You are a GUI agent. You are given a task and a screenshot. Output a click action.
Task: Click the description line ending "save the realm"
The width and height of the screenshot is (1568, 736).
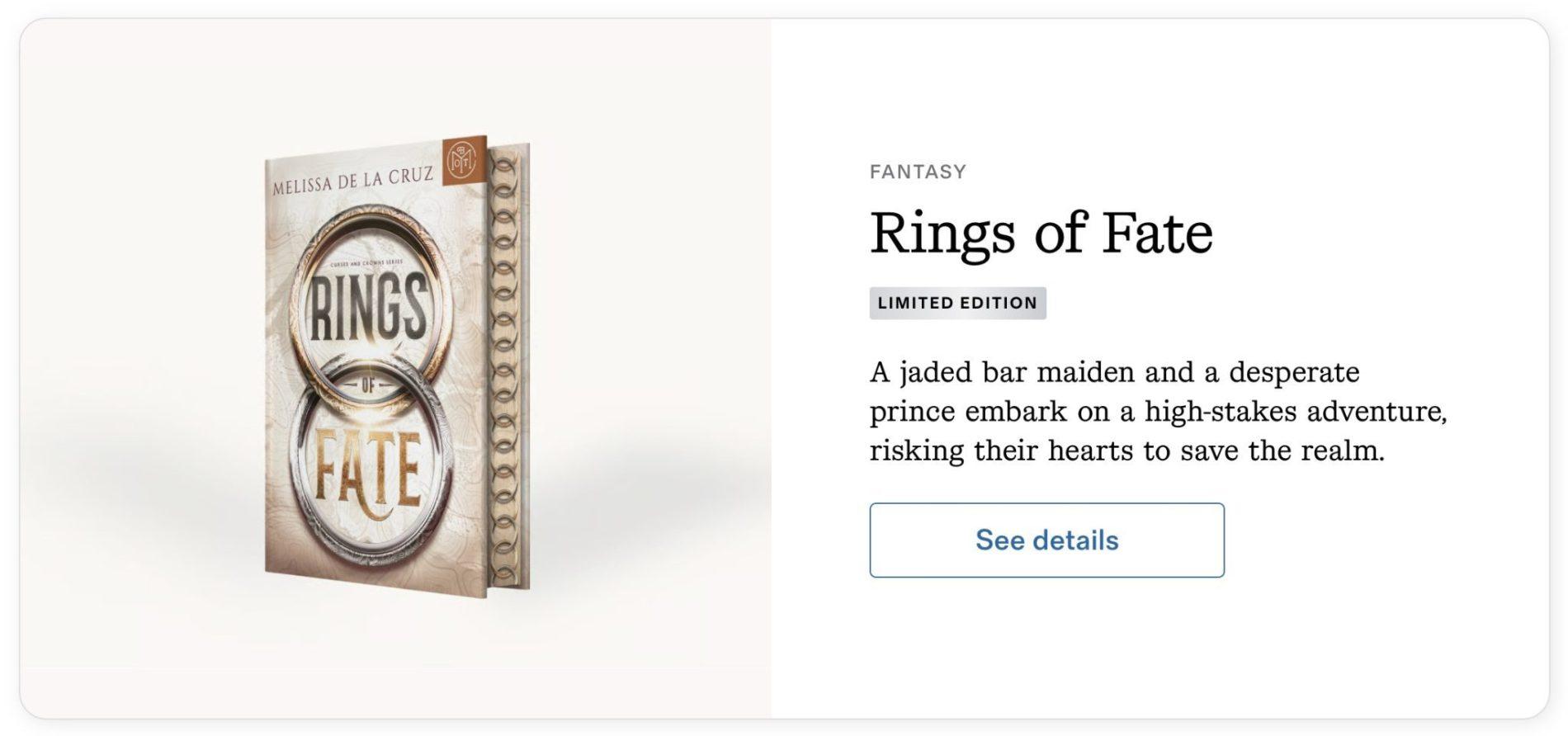coord(1126,451)
